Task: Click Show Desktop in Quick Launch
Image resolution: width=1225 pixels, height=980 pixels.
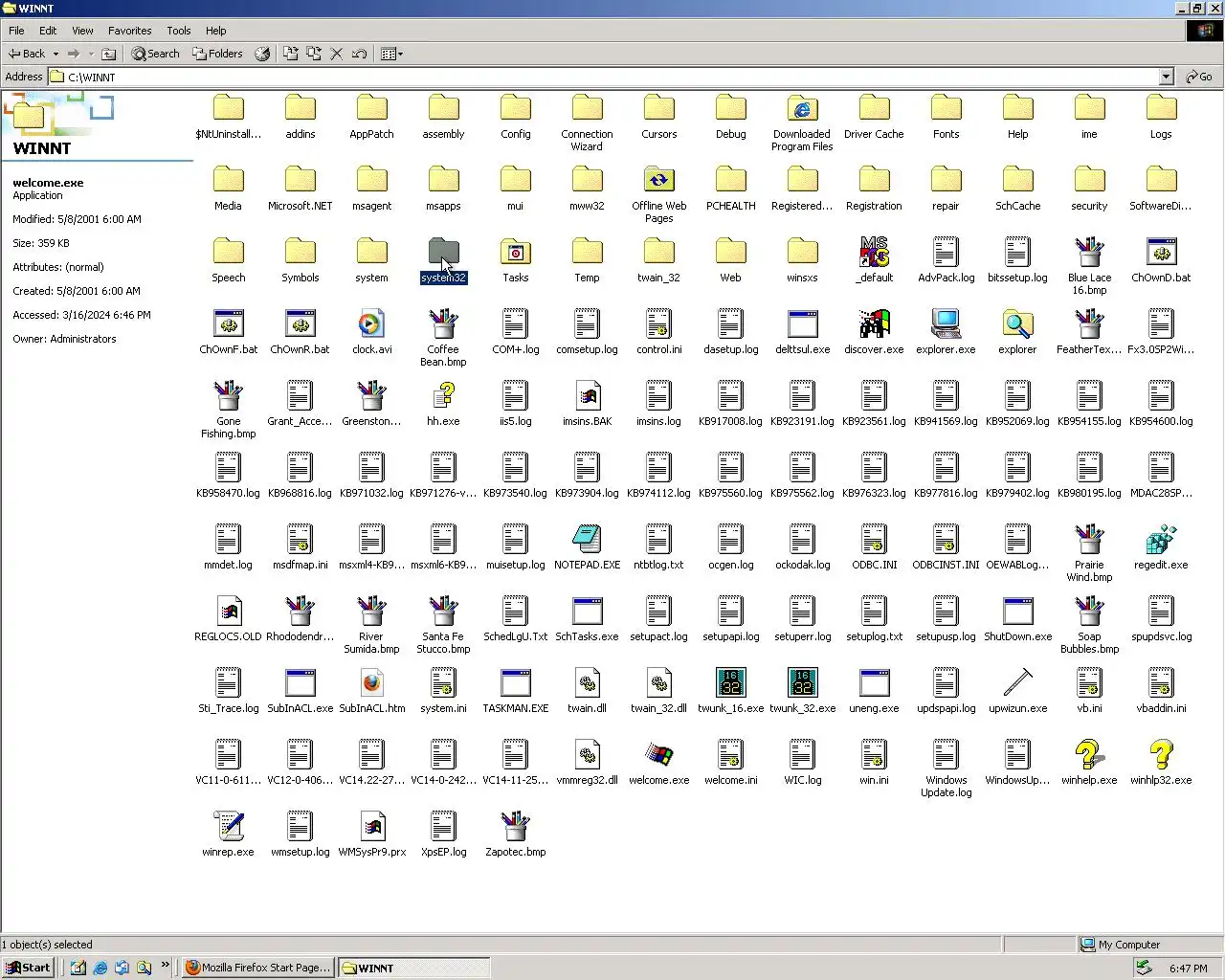Action: point(78,968)
